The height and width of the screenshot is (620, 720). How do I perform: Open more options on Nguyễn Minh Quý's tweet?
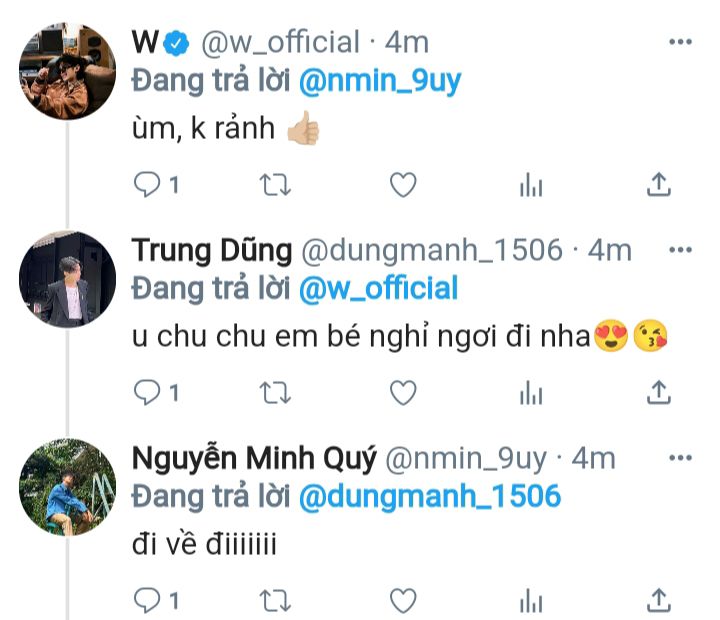[x=680, y=458]
